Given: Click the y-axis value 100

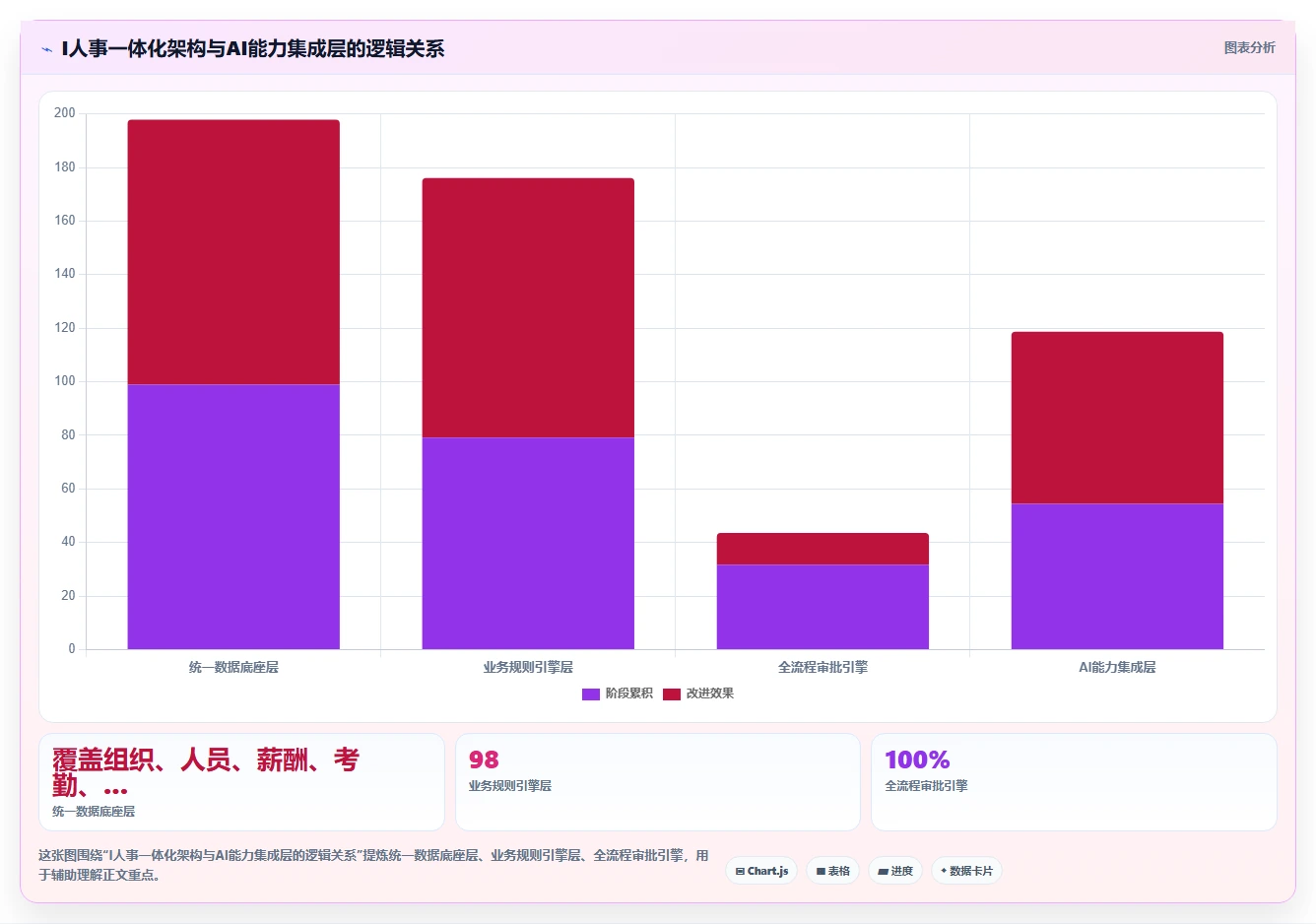Looking at the screenshot, I should [x=65, y=381].
